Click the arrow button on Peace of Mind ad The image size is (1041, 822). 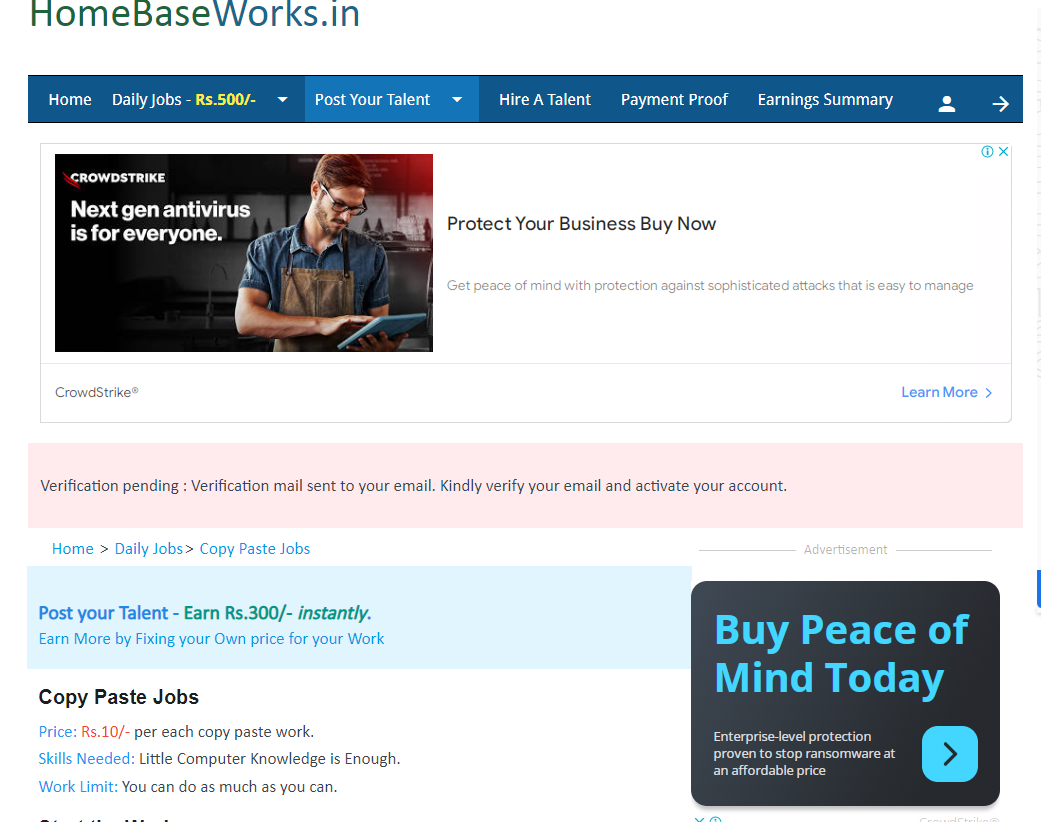pos(949,753)
